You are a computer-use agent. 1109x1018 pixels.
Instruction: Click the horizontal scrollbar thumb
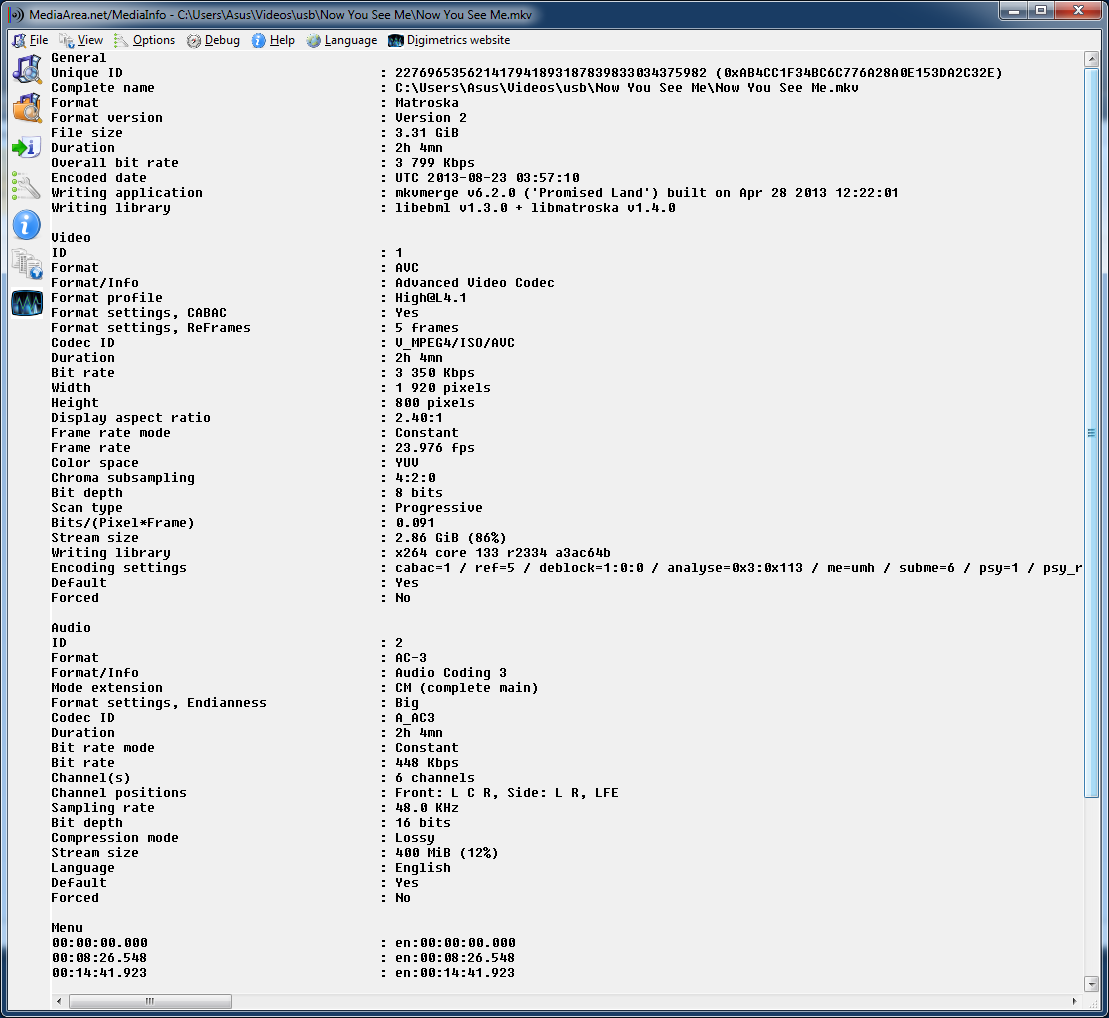150,1001
